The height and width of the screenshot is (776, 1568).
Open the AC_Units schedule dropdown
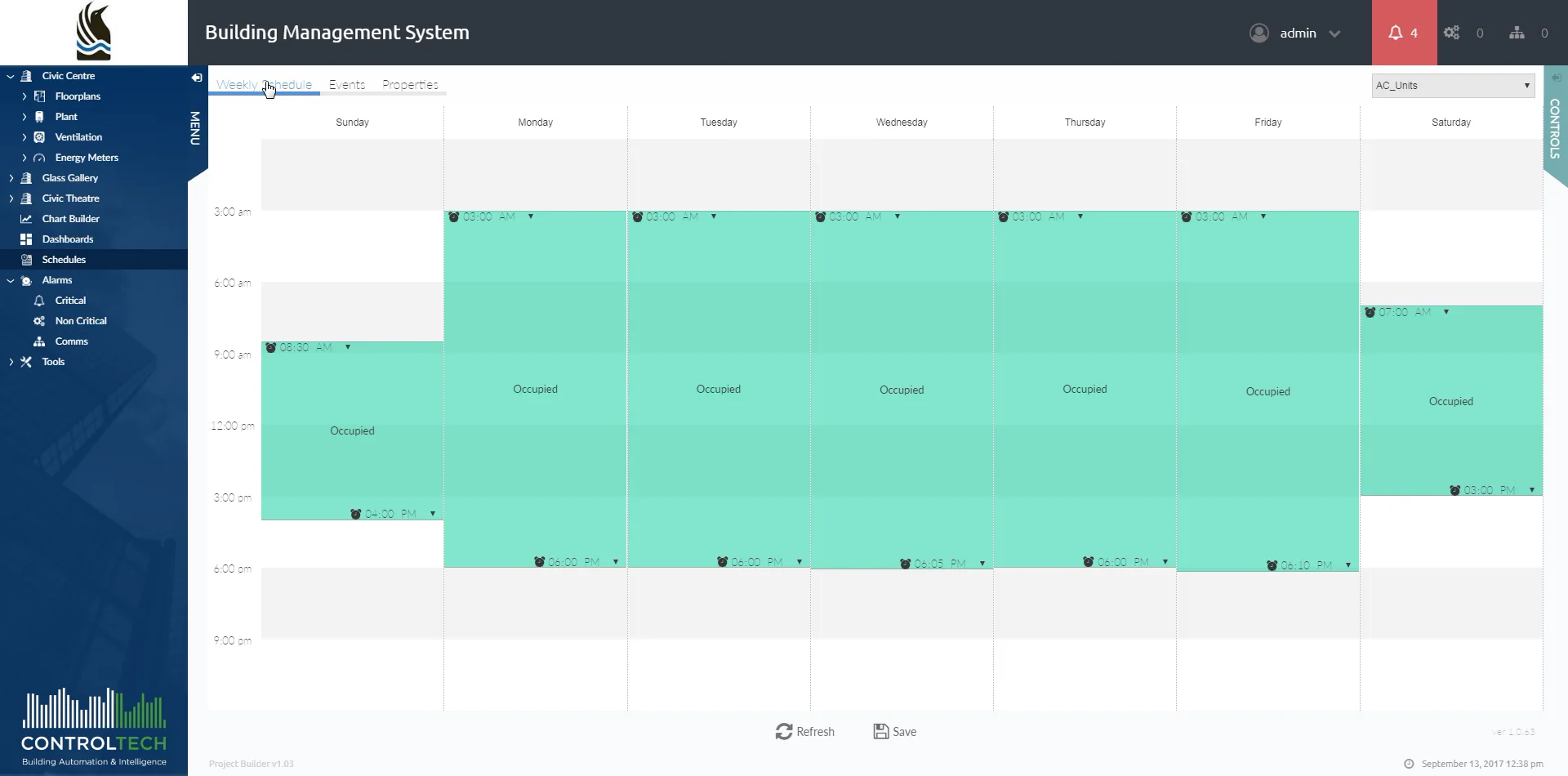(1452, 85)
